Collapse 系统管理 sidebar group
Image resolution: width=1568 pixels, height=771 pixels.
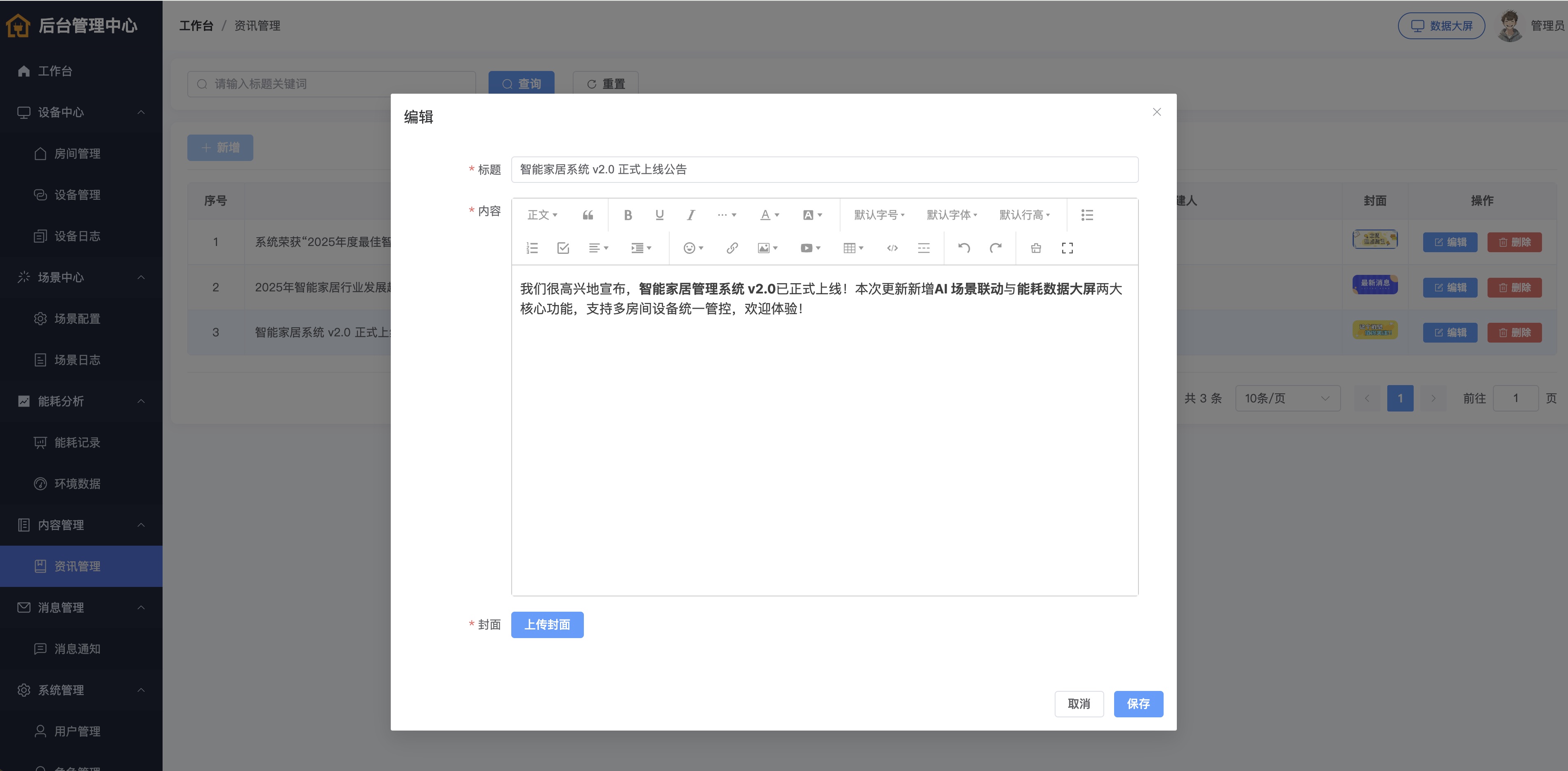point(81,690)
